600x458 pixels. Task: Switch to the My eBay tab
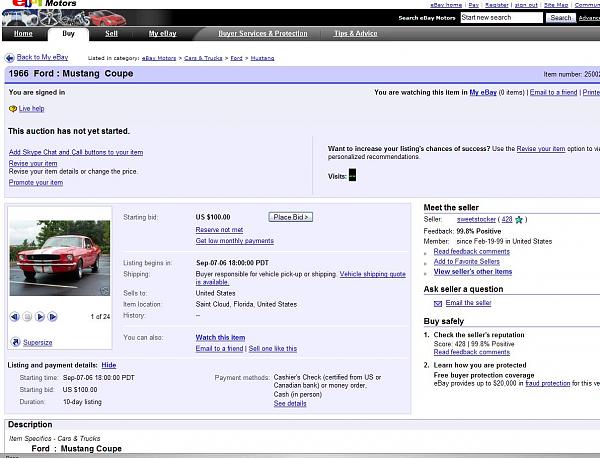click(163, 33)
